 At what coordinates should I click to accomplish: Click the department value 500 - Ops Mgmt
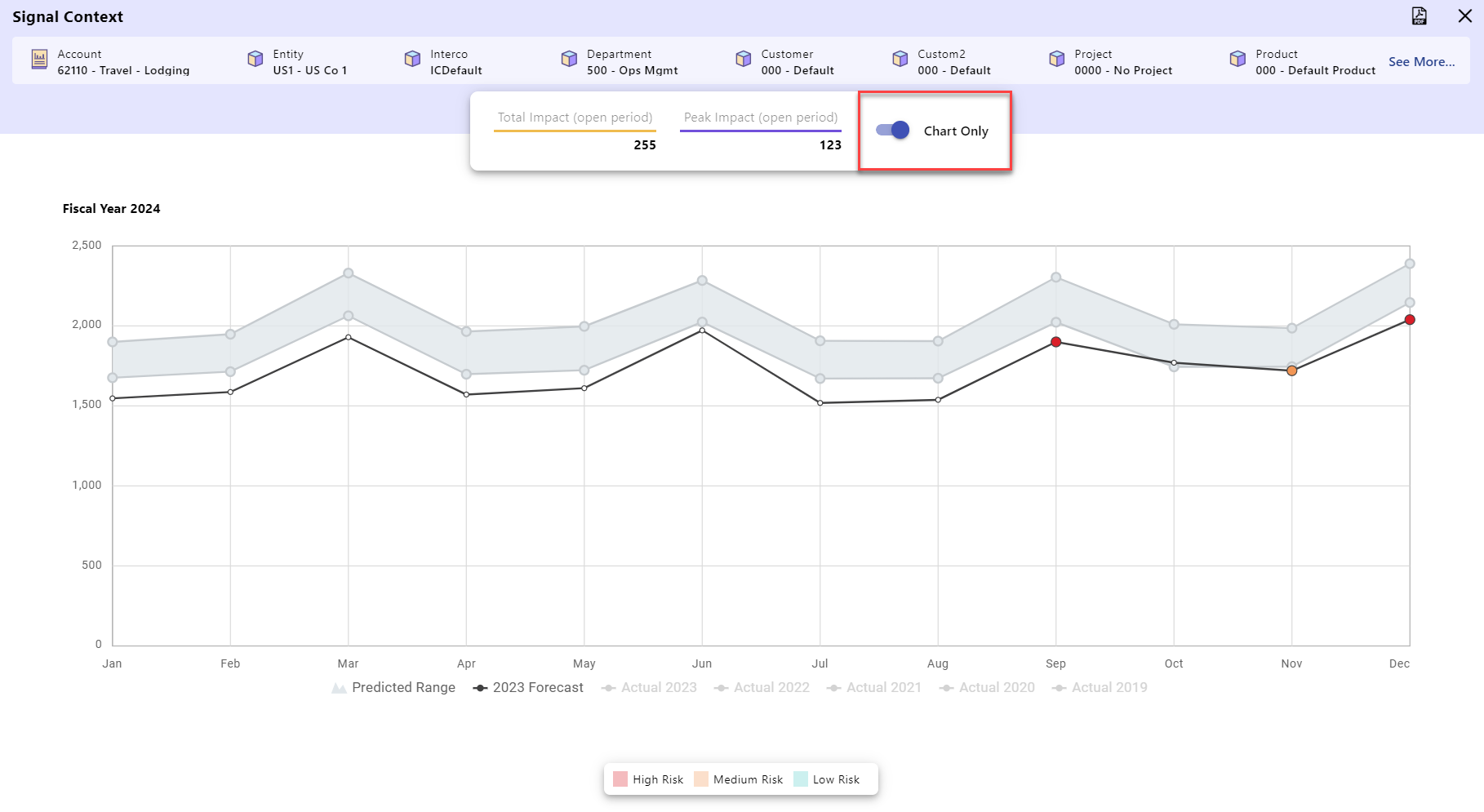633,71
